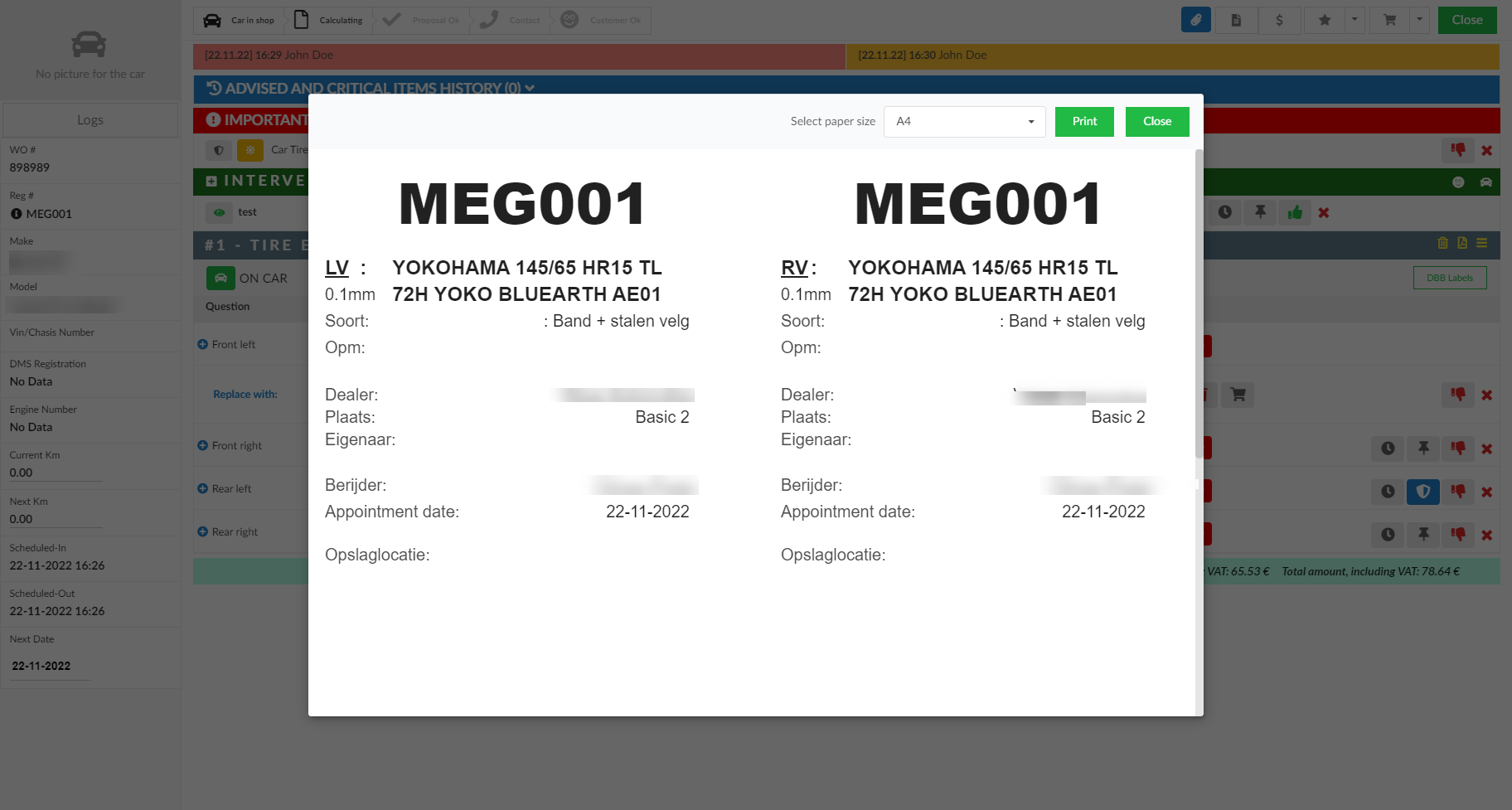
Task: Open dropdown arrow next to star icon
Action: pyautogui.click(x=1354, y=20)
